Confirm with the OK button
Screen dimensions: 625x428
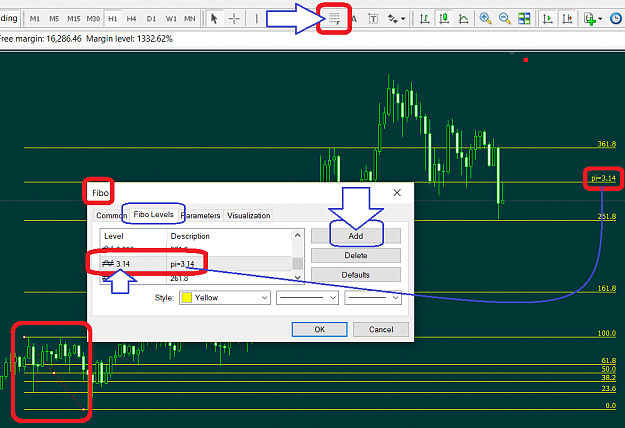click(320, 330)
